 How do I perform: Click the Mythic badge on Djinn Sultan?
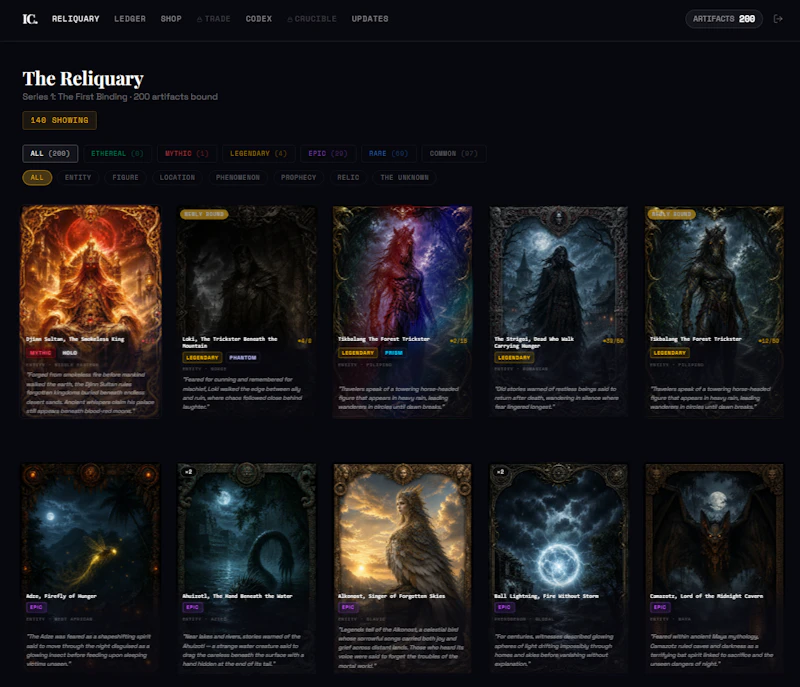pos(40,353)
